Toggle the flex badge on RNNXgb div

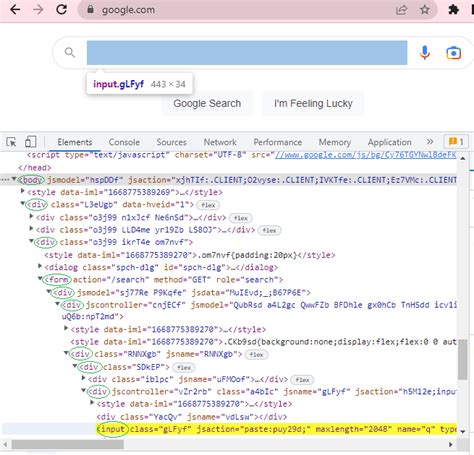[x=256, y=354]
